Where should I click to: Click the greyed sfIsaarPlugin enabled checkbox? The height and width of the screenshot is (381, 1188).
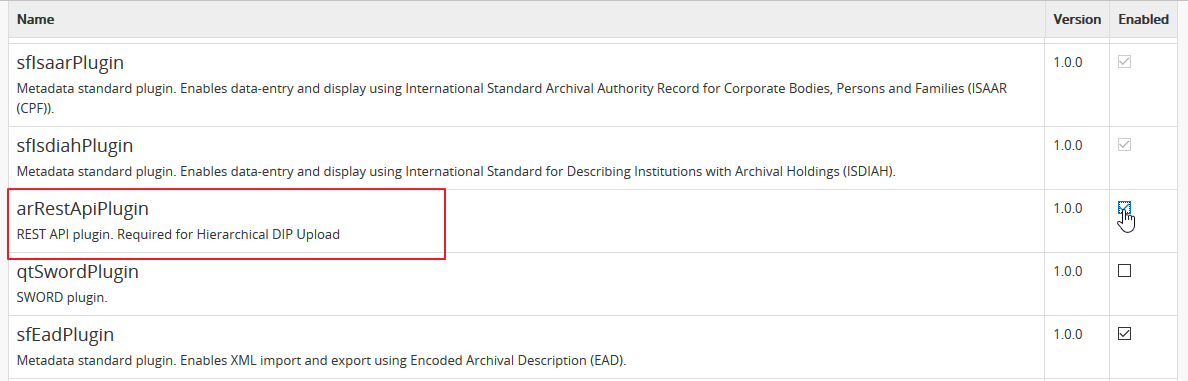point(1124,62)
